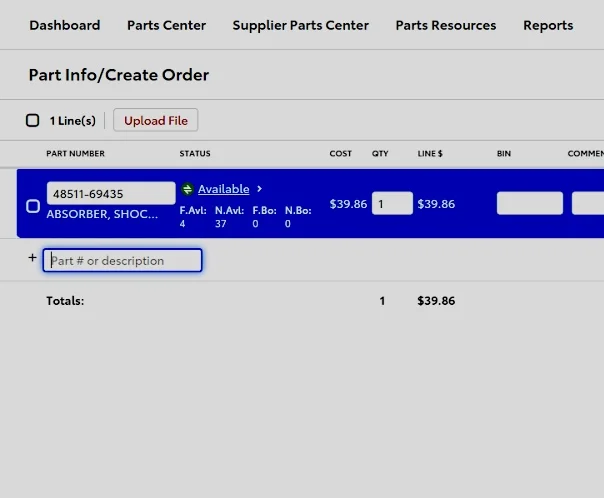The width and height of the screenshot is (604, 498).
Task: Click the plus icon to add line
Action: pyautogui.click(x=32, y=258)
